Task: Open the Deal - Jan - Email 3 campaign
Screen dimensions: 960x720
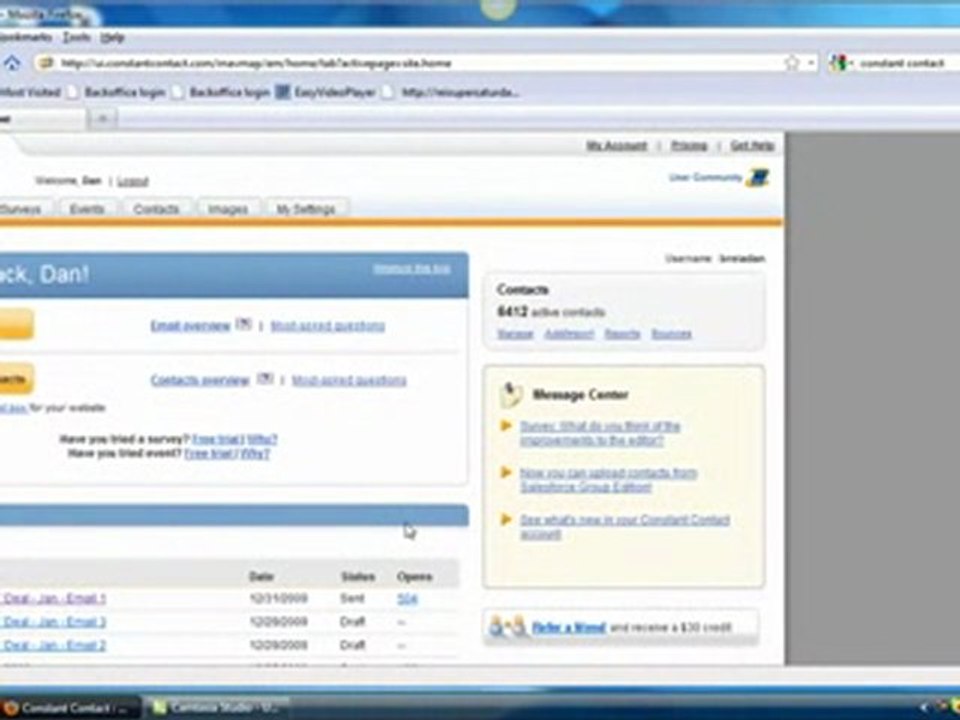Action: click(54, 621)
